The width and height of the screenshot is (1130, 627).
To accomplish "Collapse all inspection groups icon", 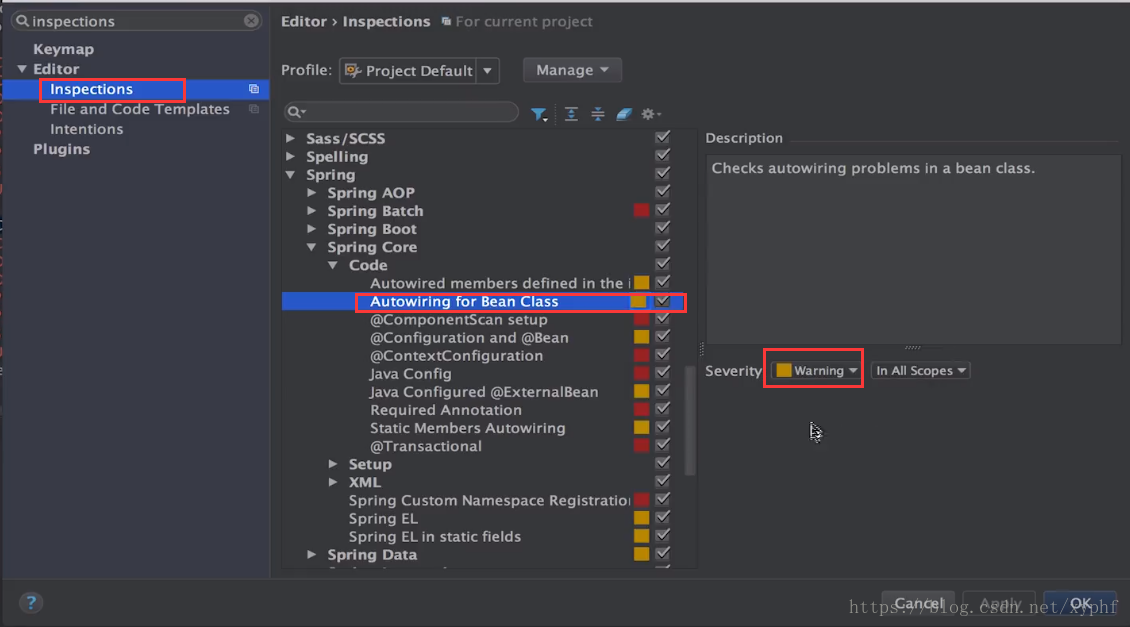I will pos(597,114).
